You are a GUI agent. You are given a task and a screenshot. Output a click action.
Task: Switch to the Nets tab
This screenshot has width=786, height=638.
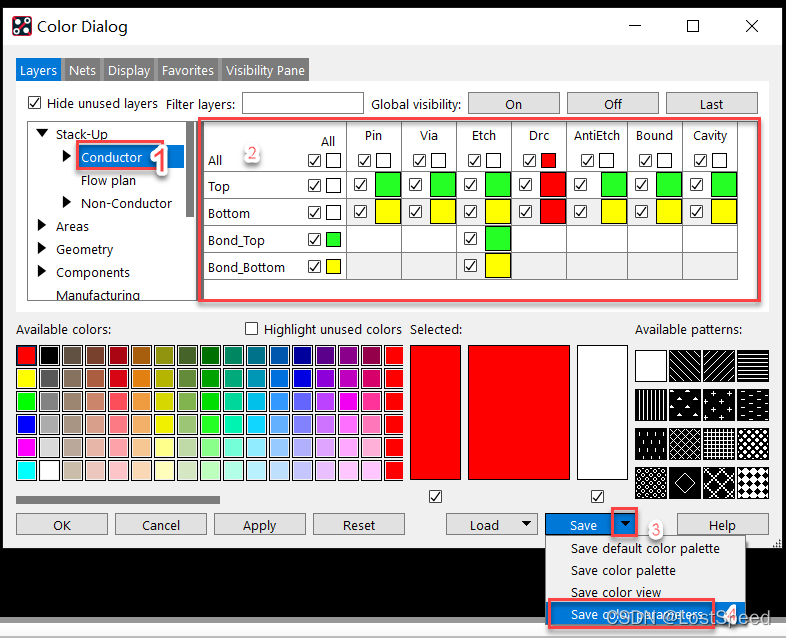[82, 70]
